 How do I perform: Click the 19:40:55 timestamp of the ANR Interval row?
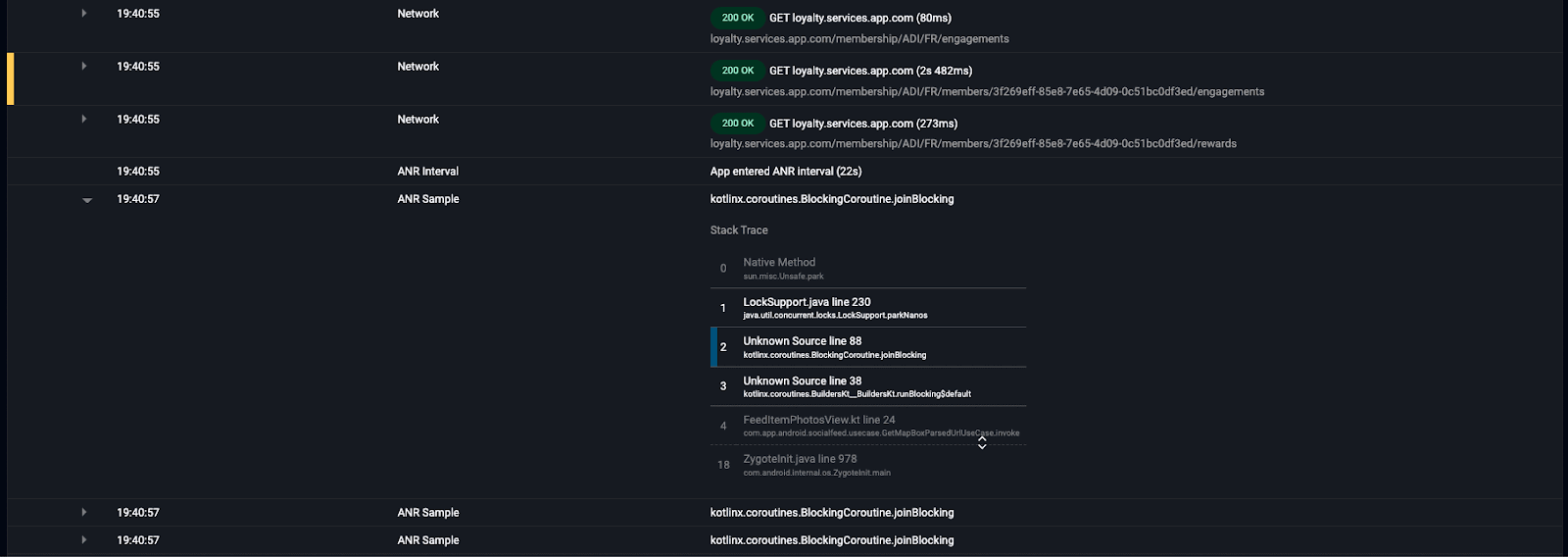pos(138,172)
